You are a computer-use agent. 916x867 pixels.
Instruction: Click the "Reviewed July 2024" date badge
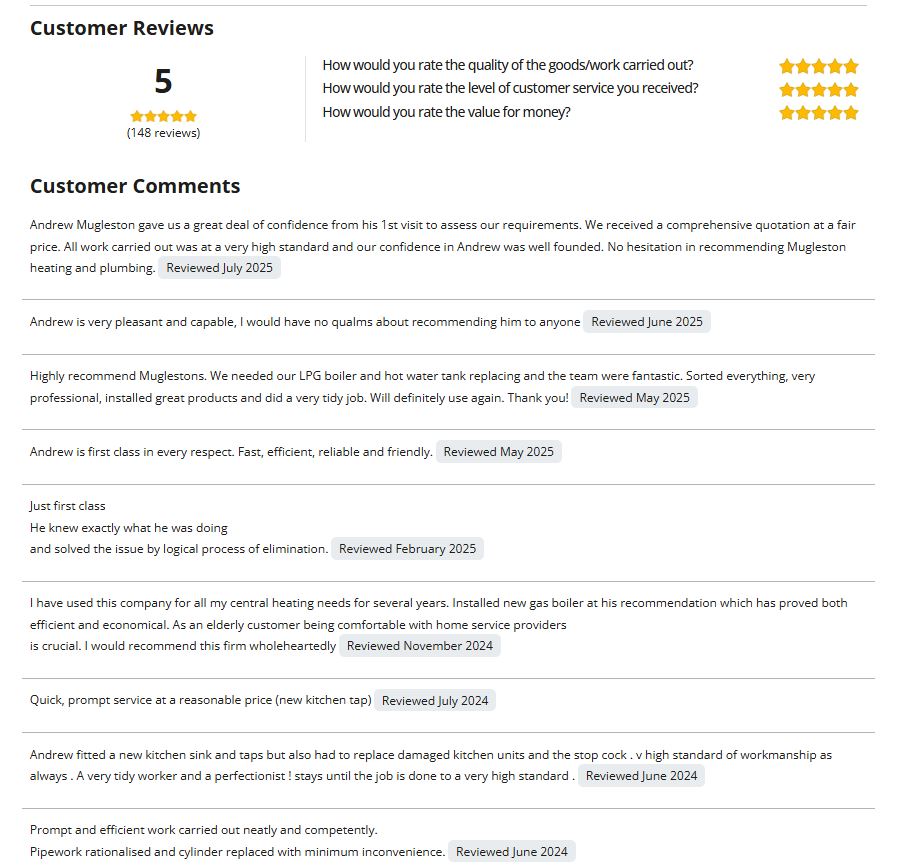(435, 700)
